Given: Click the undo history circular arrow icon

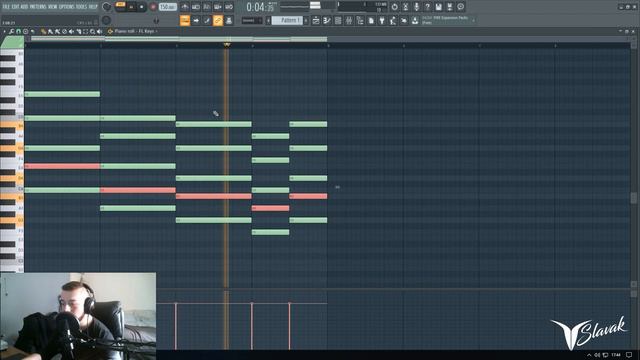Looking at the screenshot, I should click(394, 7).
